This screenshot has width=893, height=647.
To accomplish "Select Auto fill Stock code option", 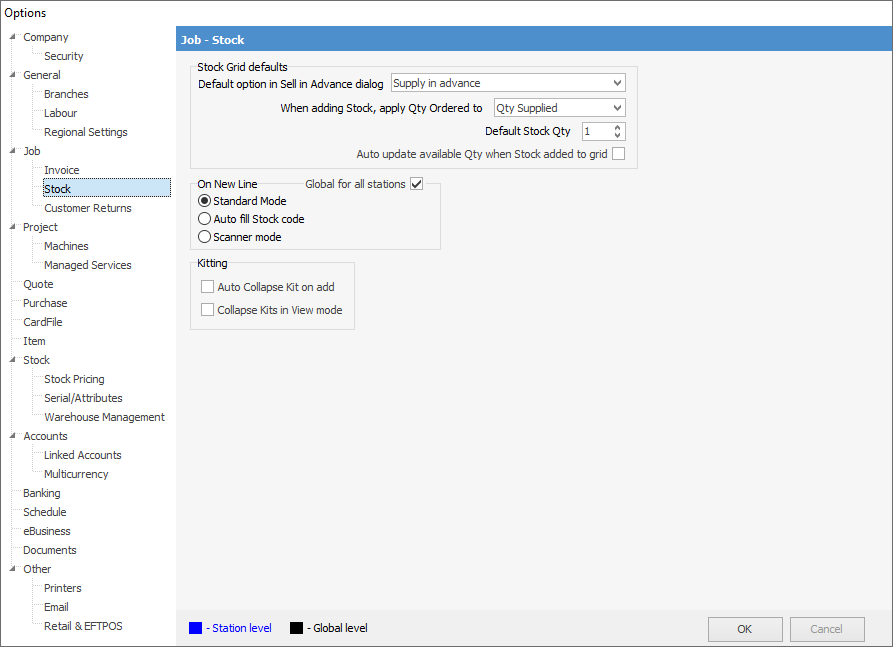I will [x=205, y=219].
